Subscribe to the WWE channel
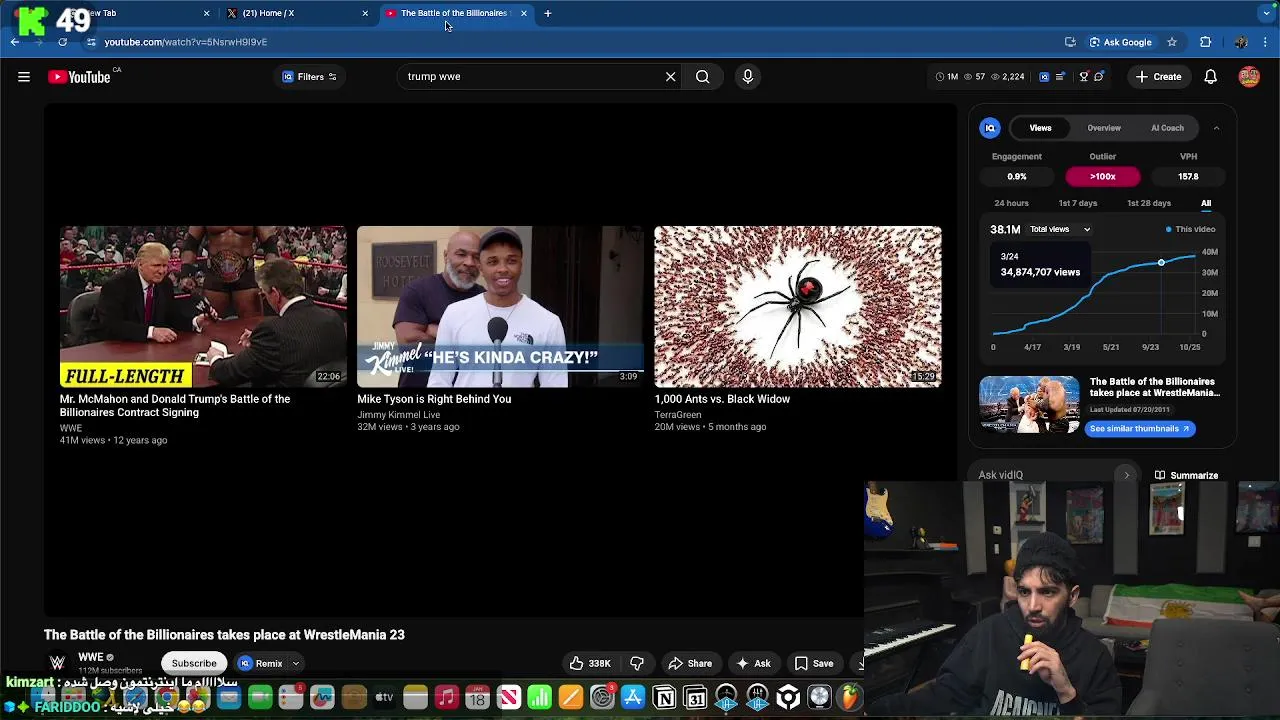 pos(194,663)
